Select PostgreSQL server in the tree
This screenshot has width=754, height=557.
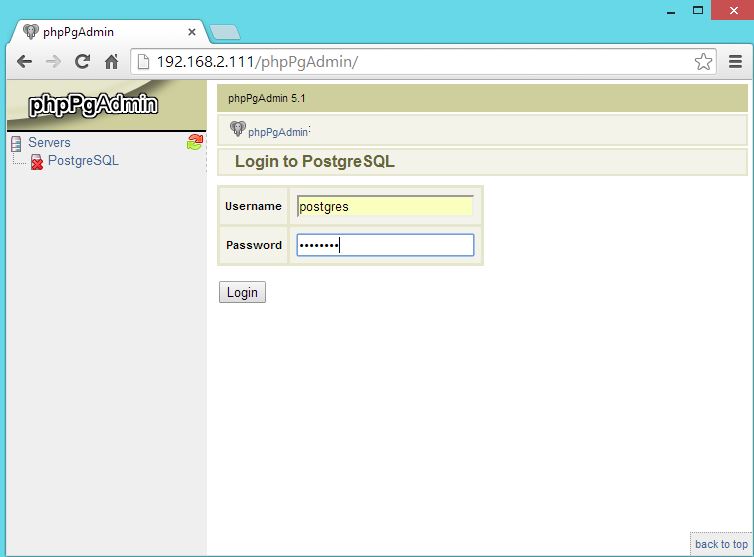point(83,160)
